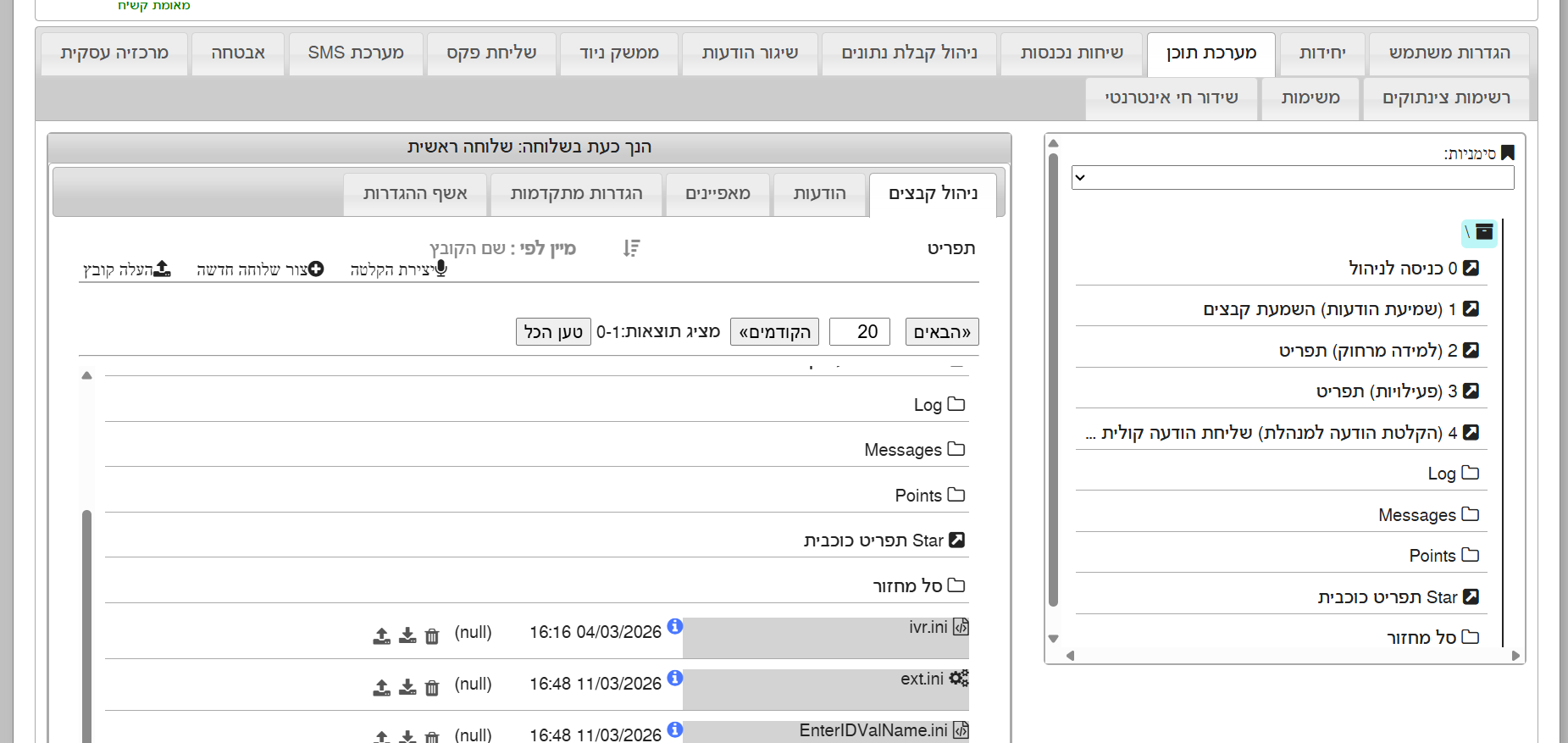This screenshot has width=1568, height=743.
Task: Open the ממשק ניוד tab
Action: tap(618, 53)
